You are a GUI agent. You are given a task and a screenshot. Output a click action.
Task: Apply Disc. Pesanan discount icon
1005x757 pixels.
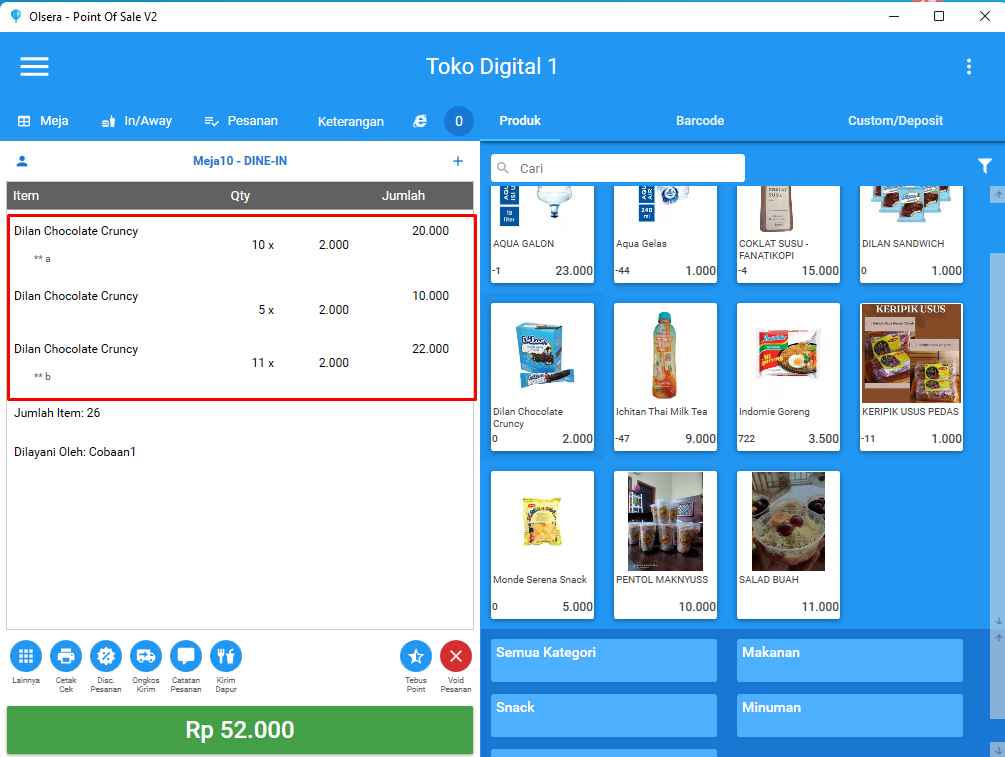[x=106, y=656]
